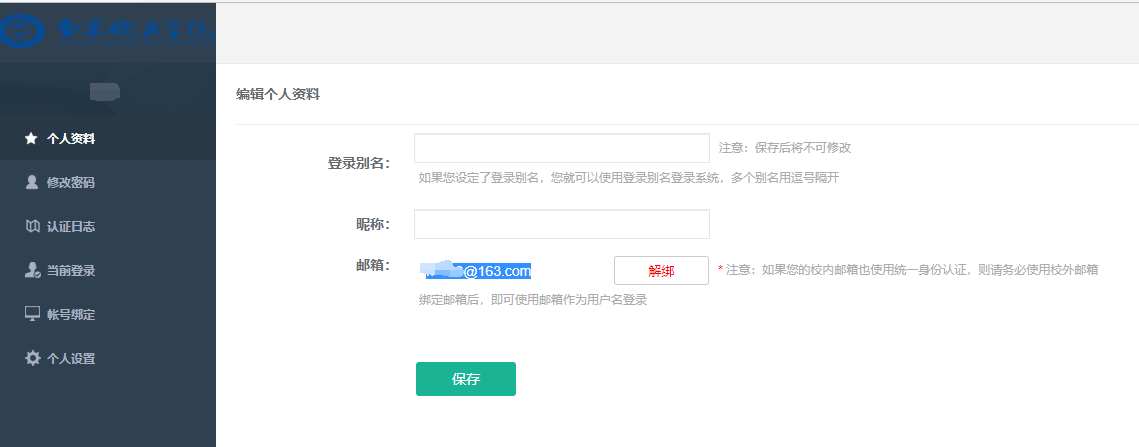Click the blurred username in the sidebar
Viewport: 1139px width, 447px height.
point(105,92)
